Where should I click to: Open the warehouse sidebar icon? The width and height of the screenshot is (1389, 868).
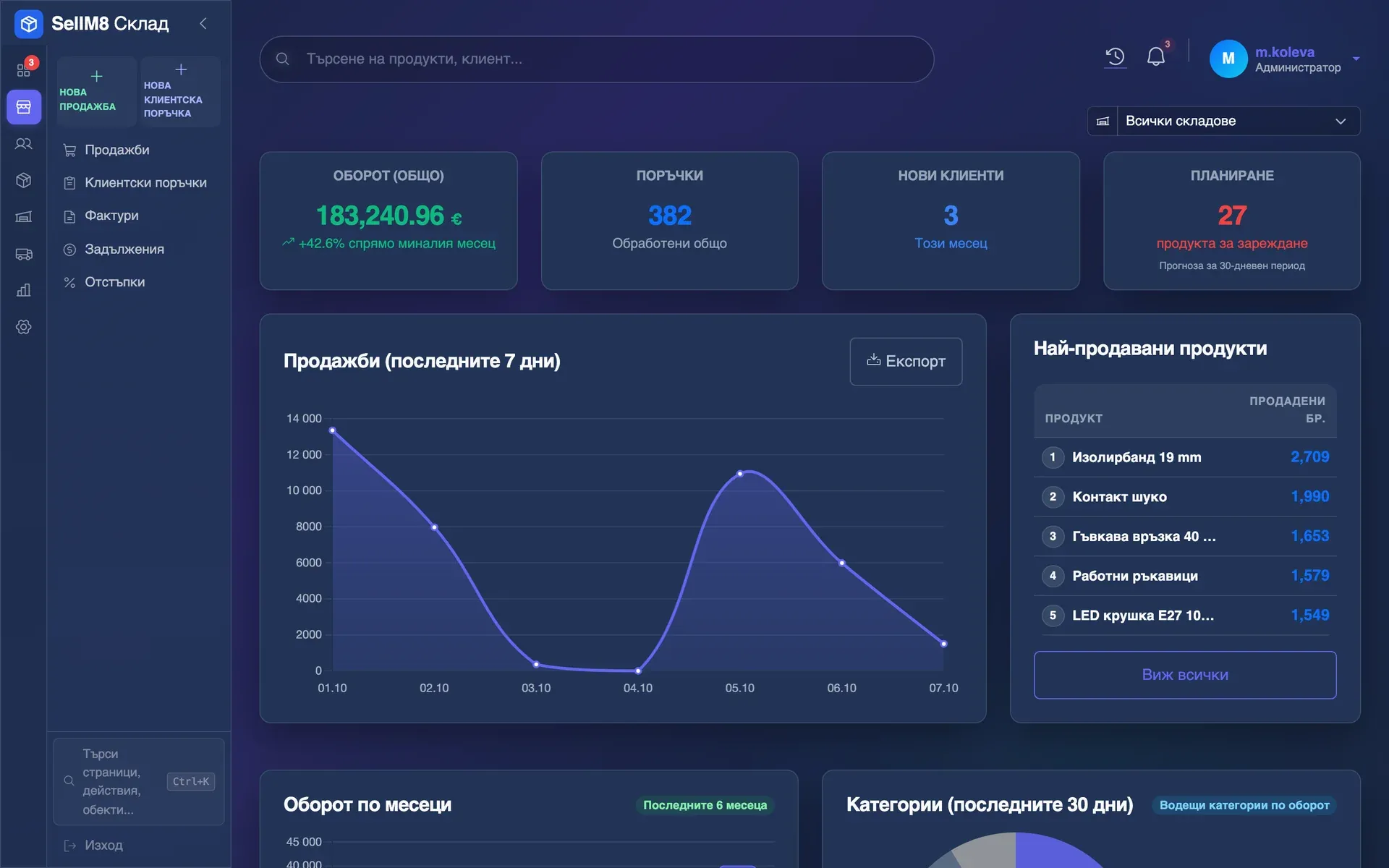[24, 217]
